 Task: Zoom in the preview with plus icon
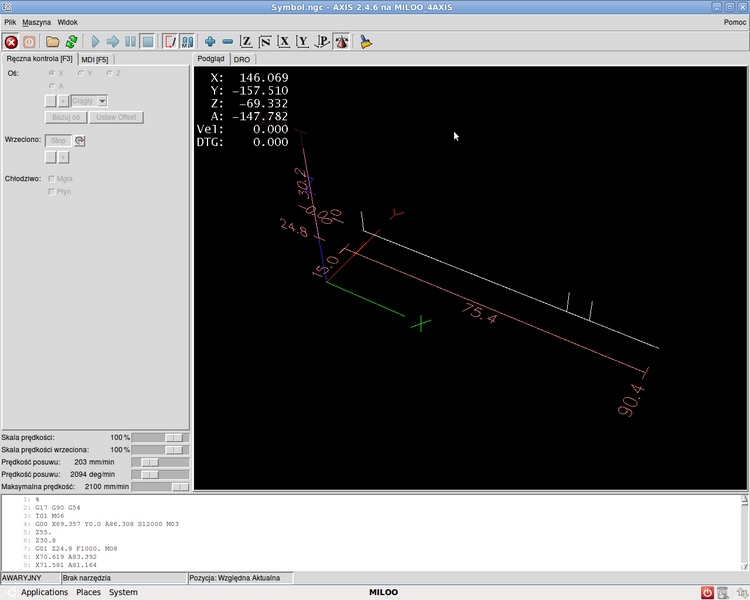coord(210,42)
